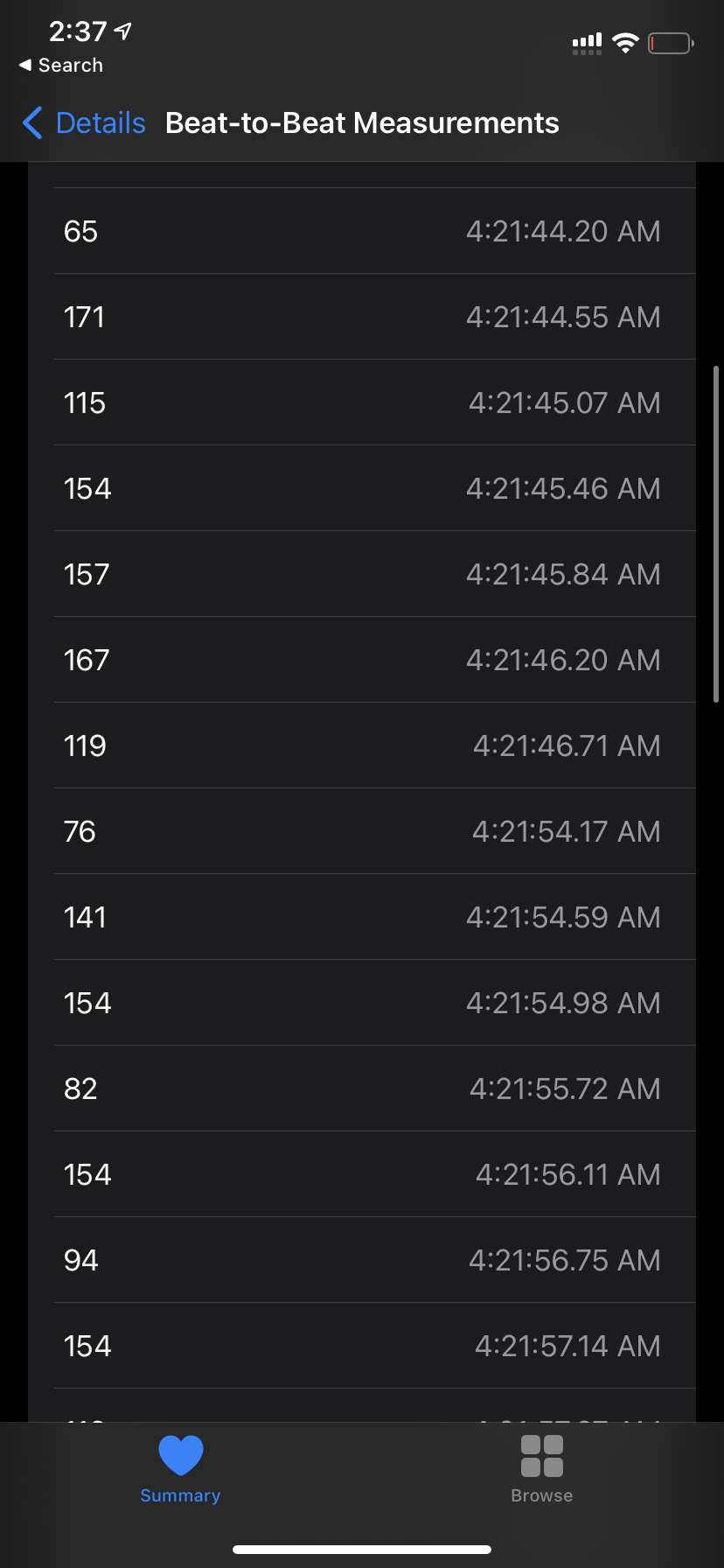The width and height of the screenshot is (724, 1568).
Task: Tap the Wi-Fi status icon
Action: (625, 42)
